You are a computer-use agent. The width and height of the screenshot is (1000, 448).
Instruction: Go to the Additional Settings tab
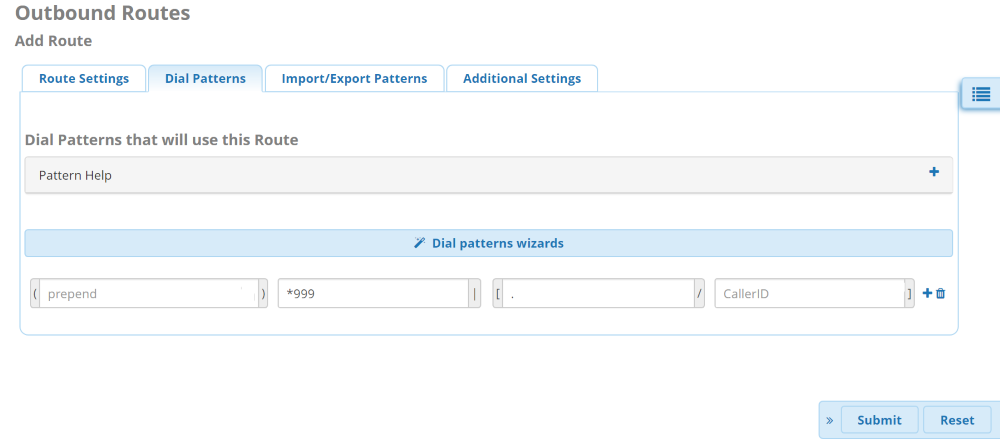click(x=522, y=79)
